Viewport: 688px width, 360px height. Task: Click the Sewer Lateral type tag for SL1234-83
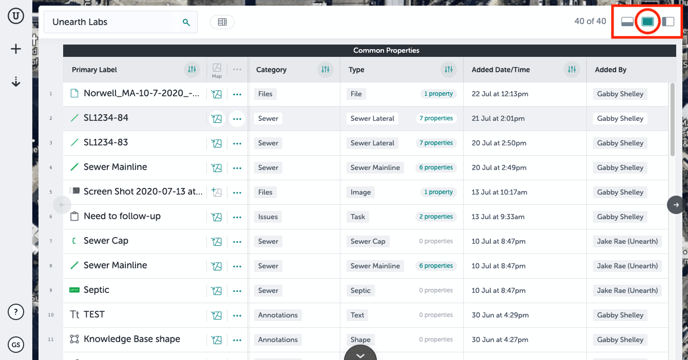point(373,143)
